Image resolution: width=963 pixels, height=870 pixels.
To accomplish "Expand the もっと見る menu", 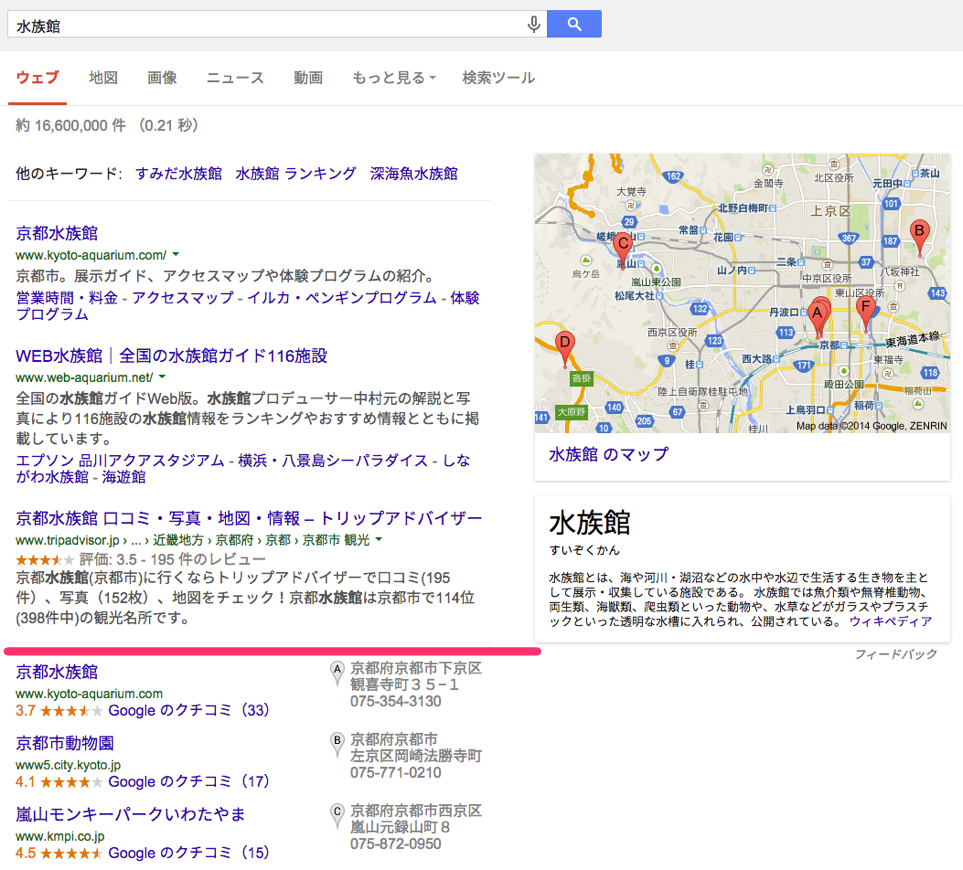I will [394, 78].
